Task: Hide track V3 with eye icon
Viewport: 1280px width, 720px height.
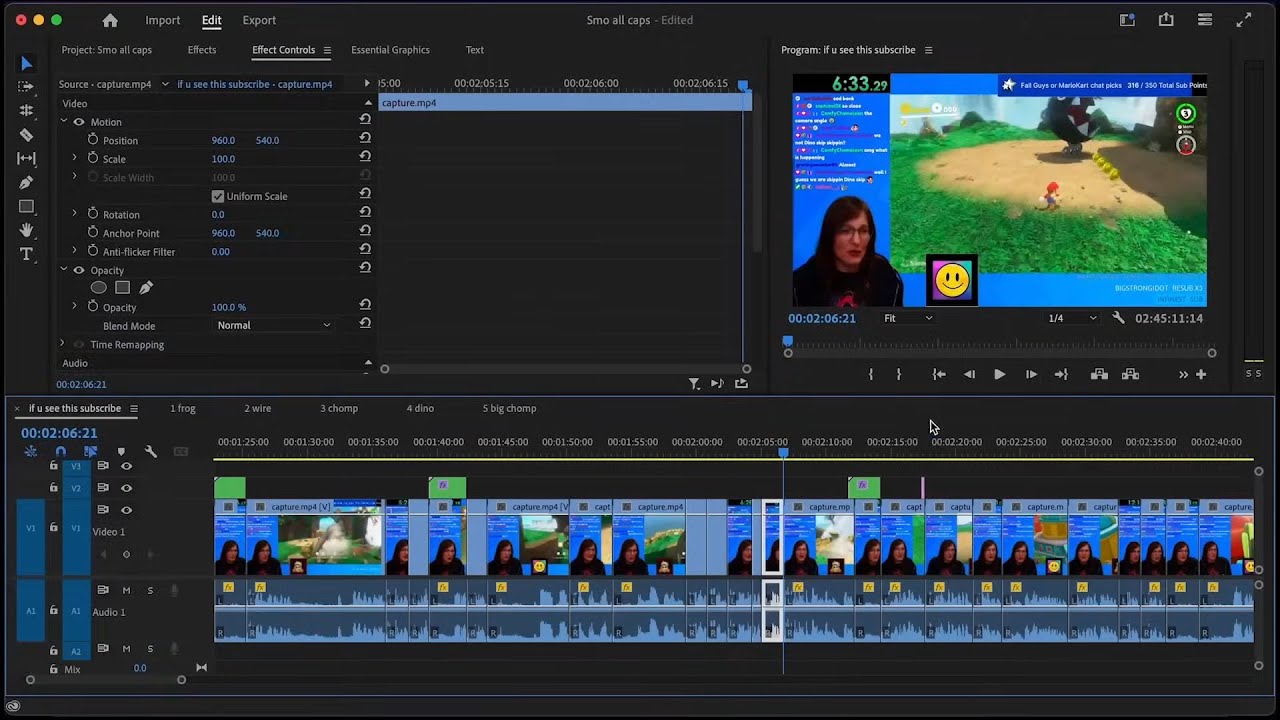Action: point(126,466)
